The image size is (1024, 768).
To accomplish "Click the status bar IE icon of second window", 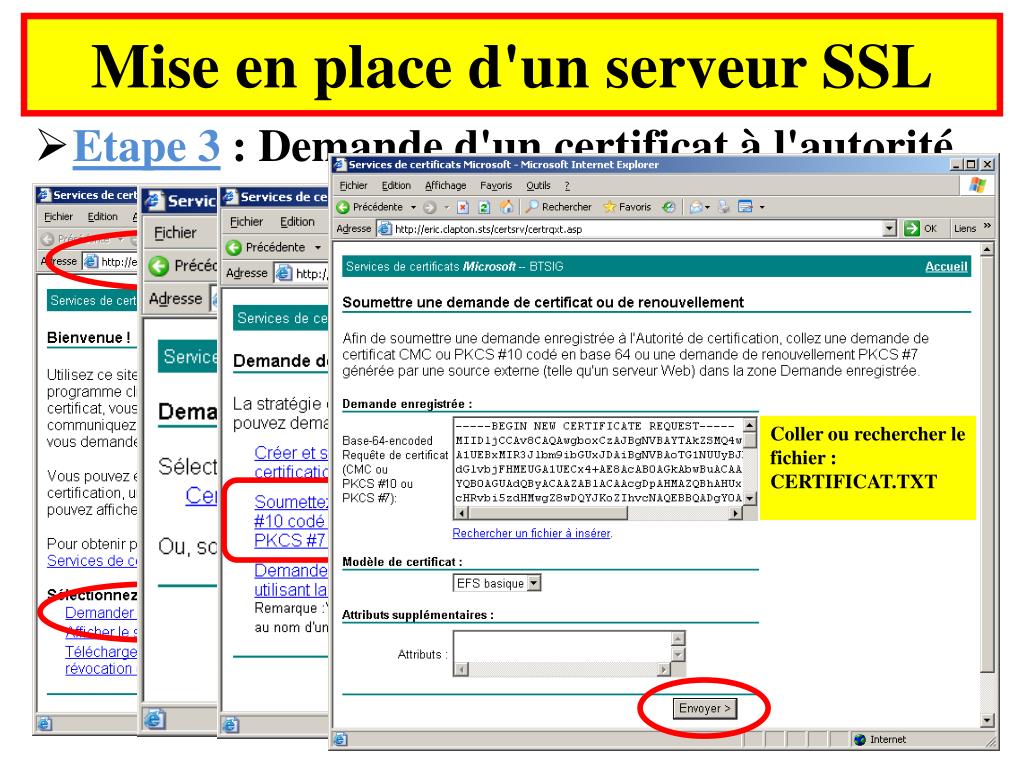I will [155, 719].
